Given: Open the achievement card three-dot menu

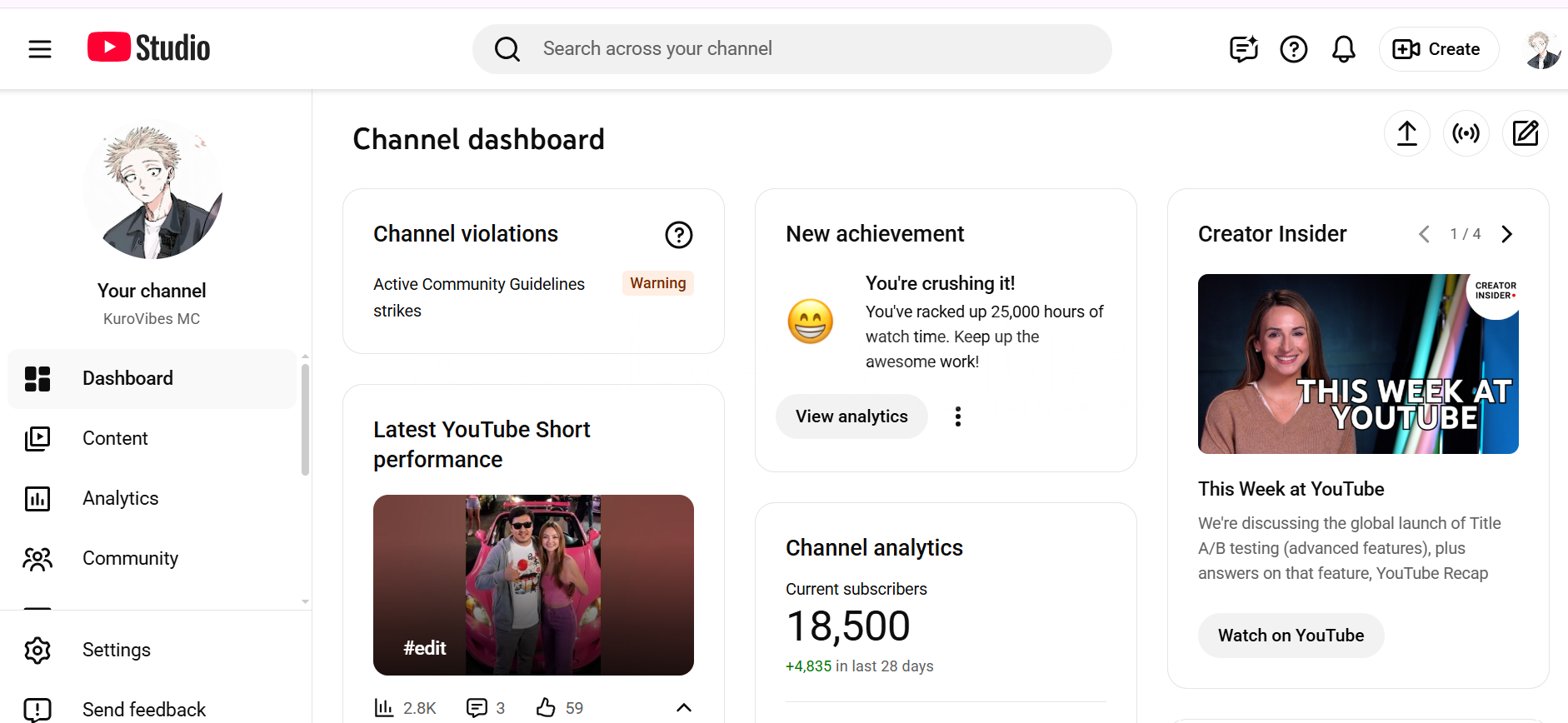Looking at the screenshot, I should tap(958, 416).
